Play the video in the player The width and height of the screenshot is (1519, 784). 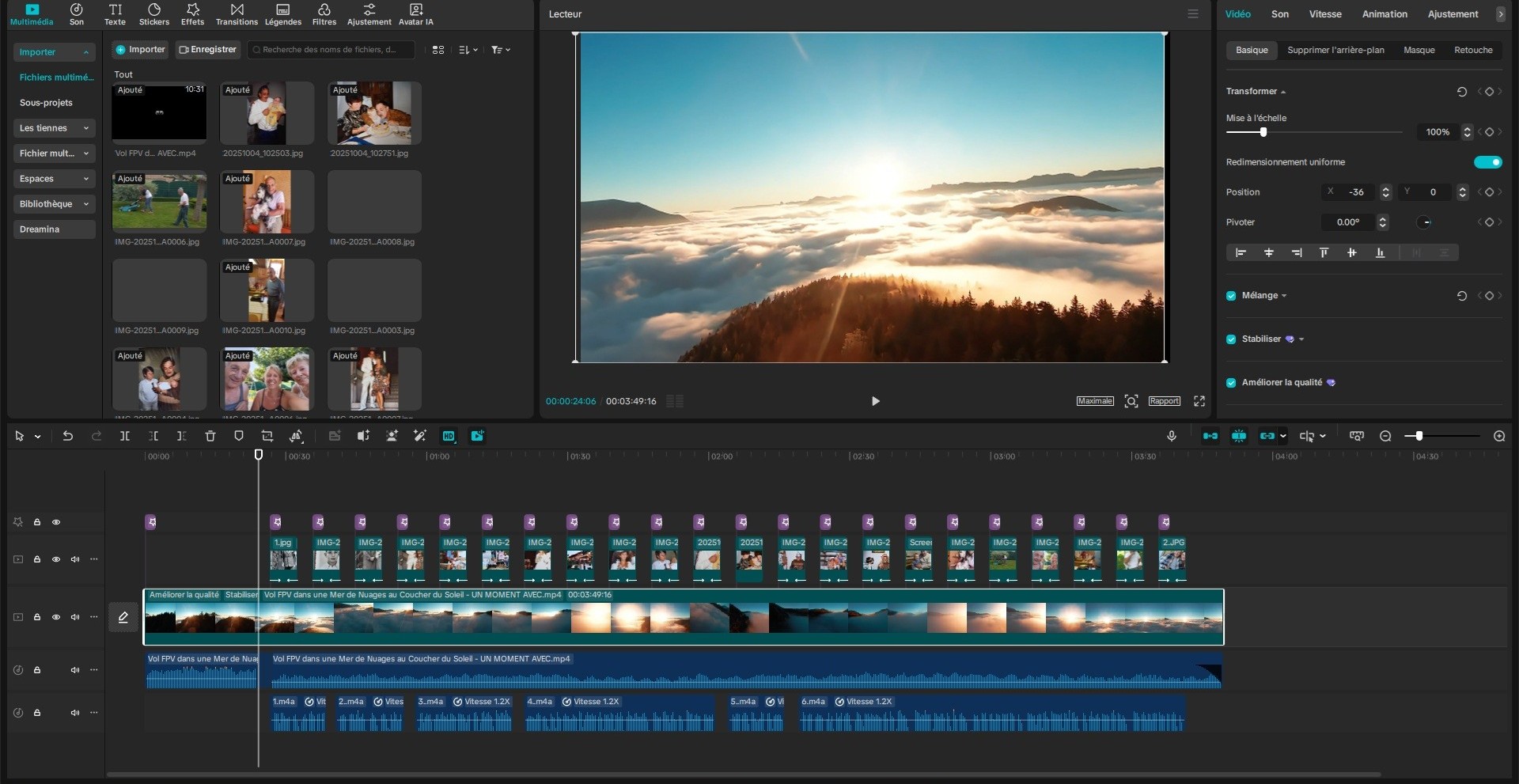point(875,401)
